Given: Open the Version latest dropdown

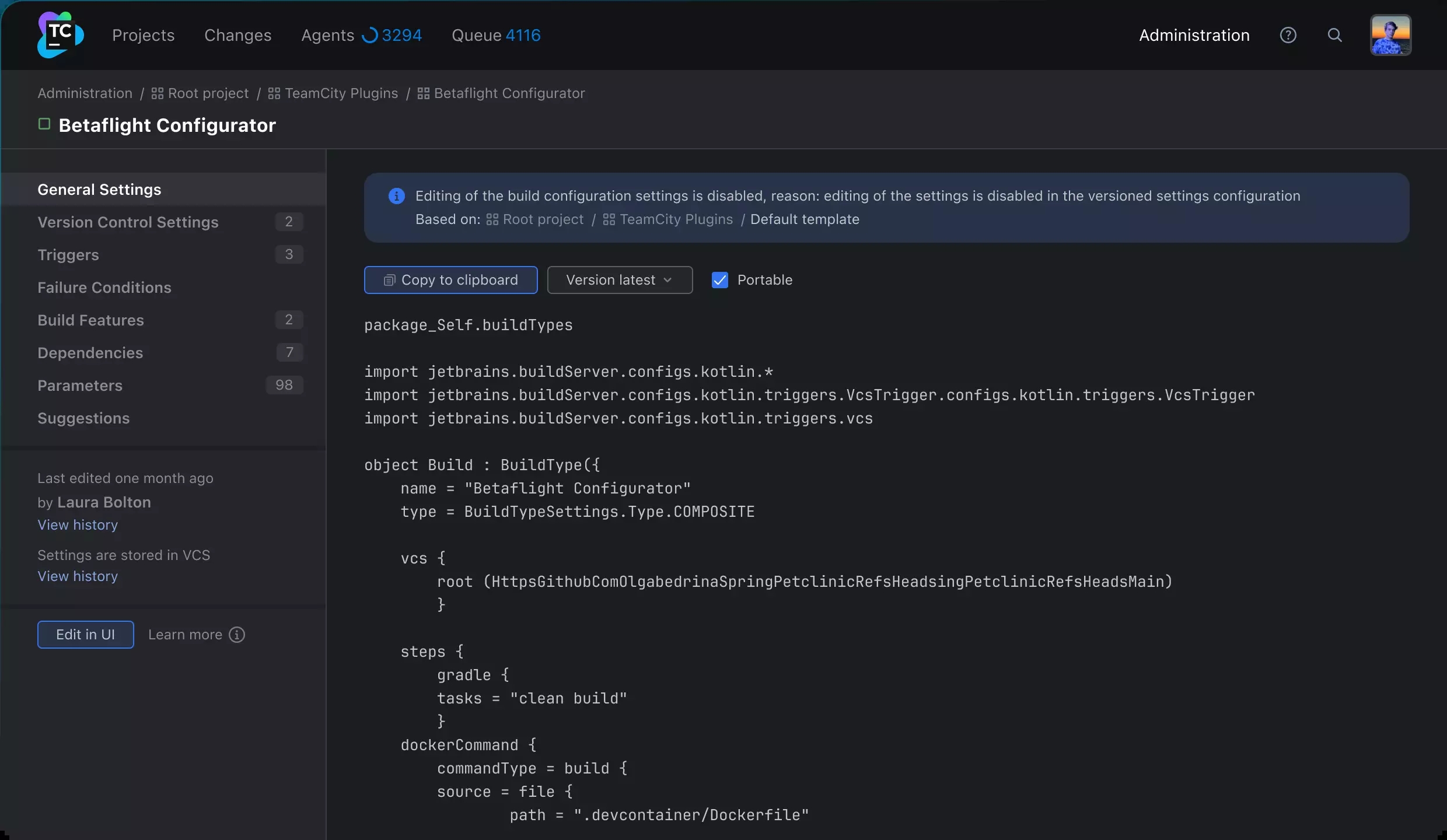Looking at the screenshot, I should [x=619, y=280].
